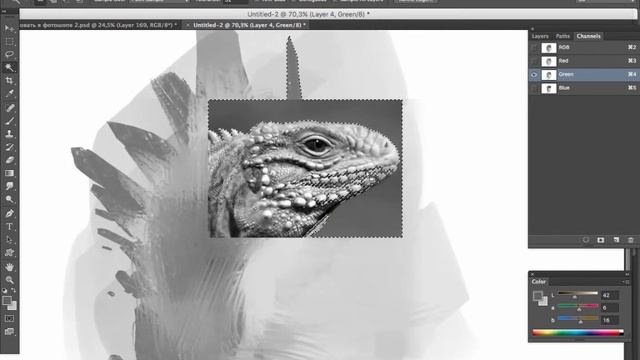Switch to the .psd document tab
640x360 pixels.
tap(98, 25)
